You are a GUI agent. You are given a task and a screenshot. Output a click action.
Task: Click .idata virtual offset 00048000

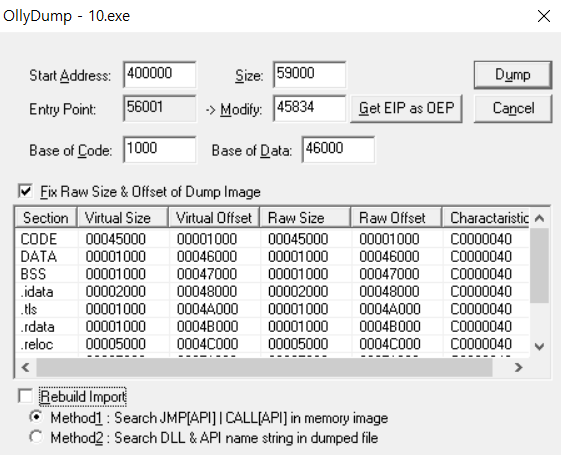(207, 292)
